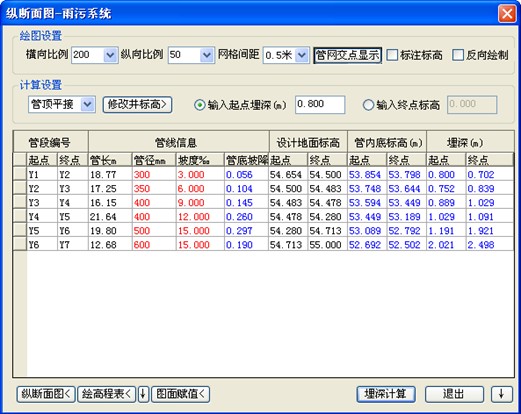This screenshot has height=414, width=521.
Task: Open the 横向比例 dropdown showing 200
Action: (110, 55)
